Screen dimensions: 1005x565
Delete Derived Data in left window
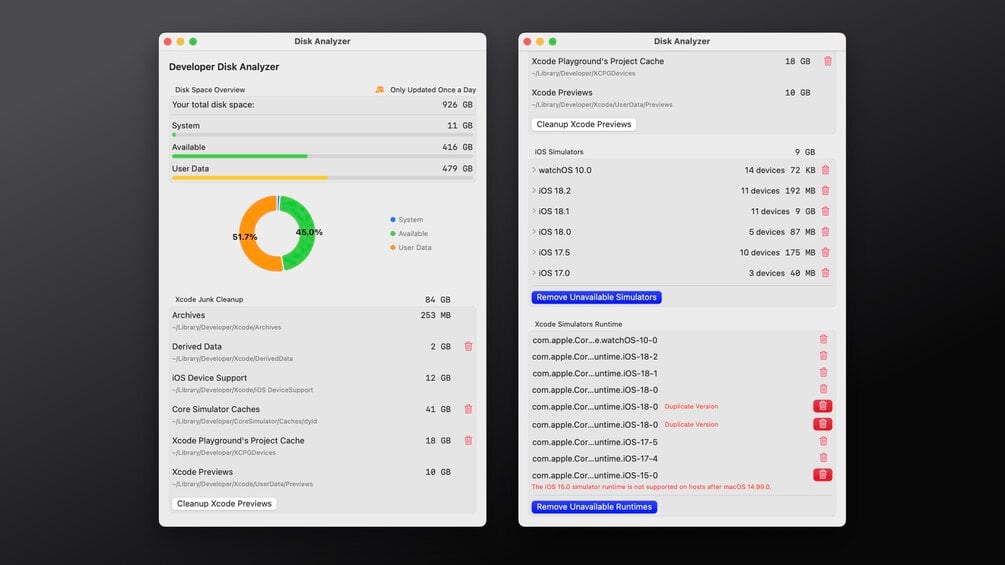point(468,347)
